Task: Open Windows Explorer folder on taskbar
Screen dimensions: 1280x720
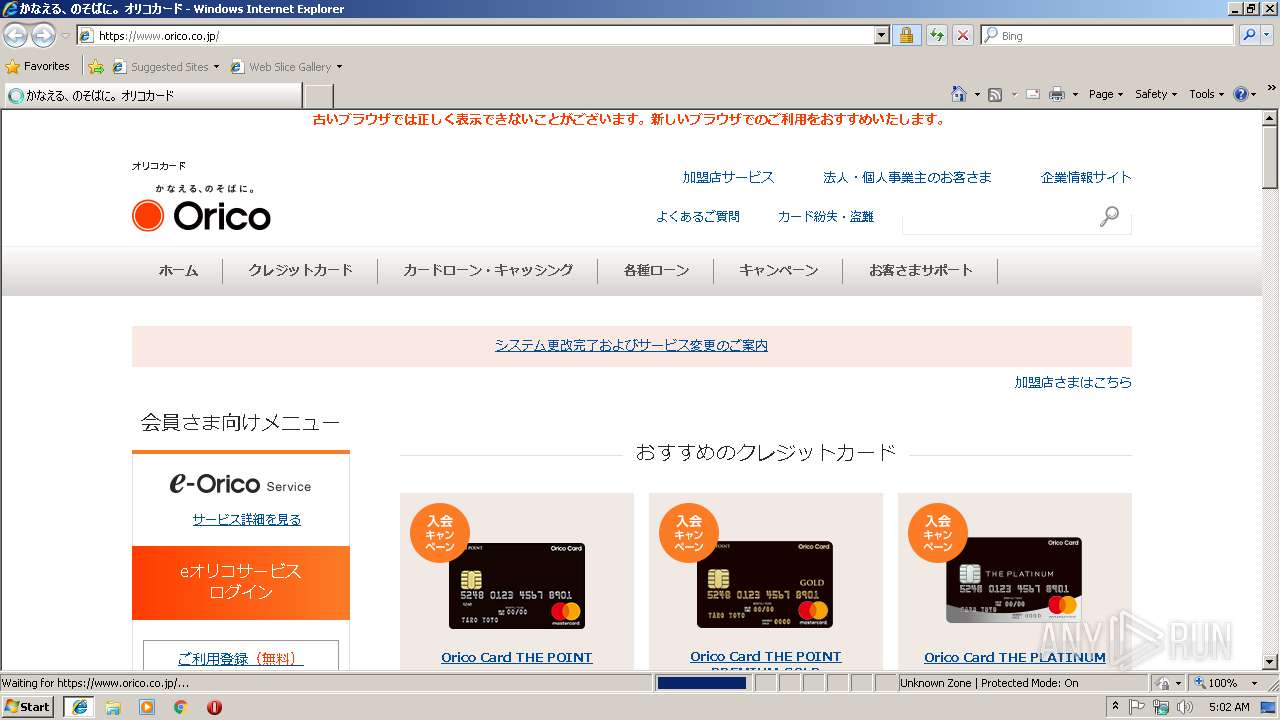Action: tap(113, 707)
